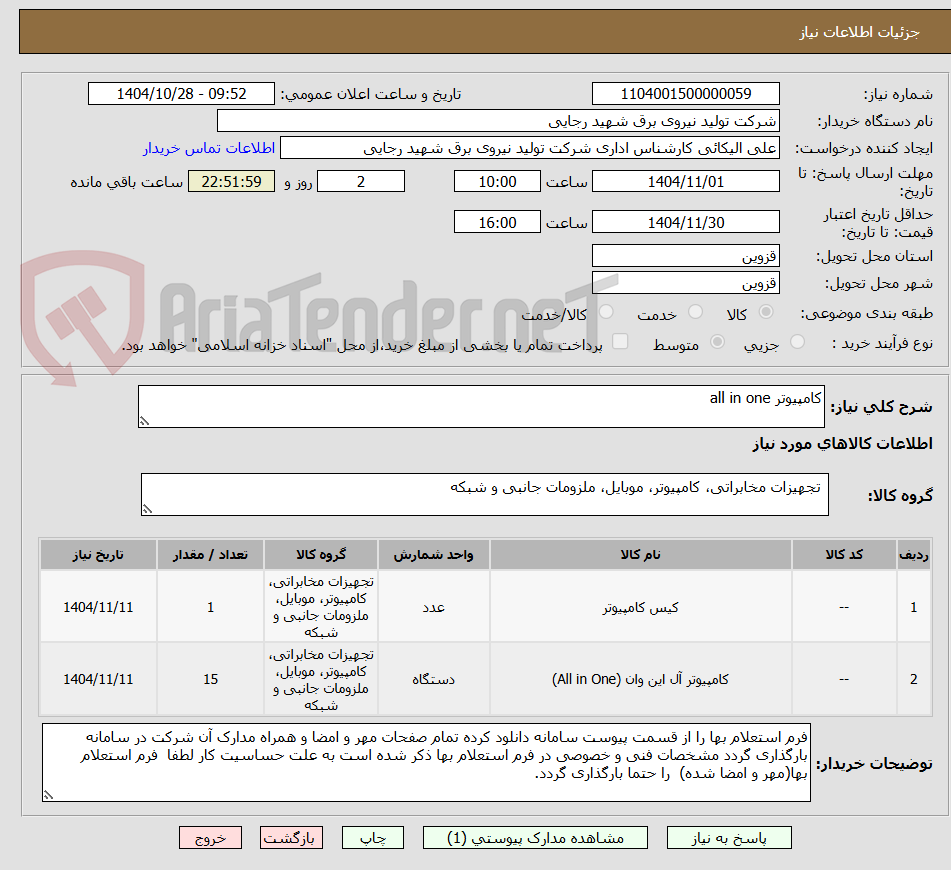Click the general description box 'کامپیوتر all in one'
This screenshot has height=870, width=951.
[x=481, y=406]
